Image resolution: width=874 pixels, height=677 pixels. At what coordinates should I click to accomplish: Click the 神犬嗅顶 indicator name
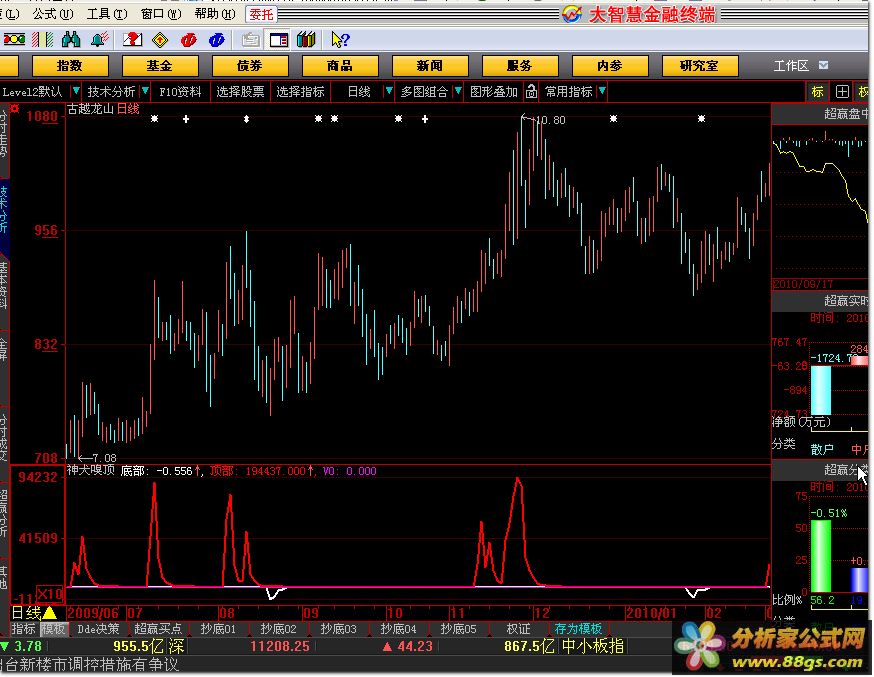click(x=91, y=470)
